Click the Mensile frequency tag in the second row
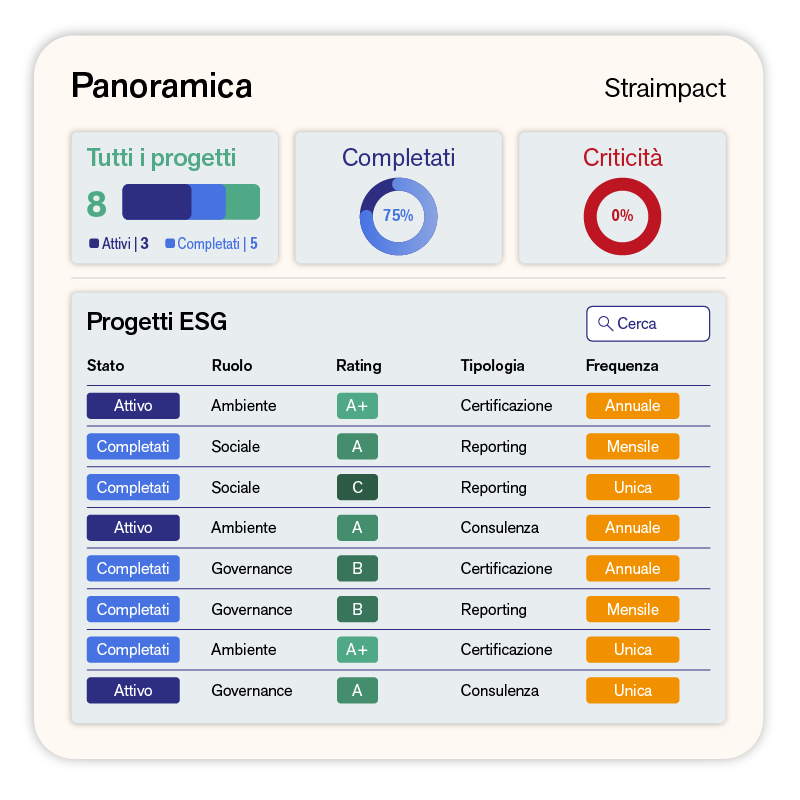The width and height of the screenshot is (800, 800). [x=633, y=446]
